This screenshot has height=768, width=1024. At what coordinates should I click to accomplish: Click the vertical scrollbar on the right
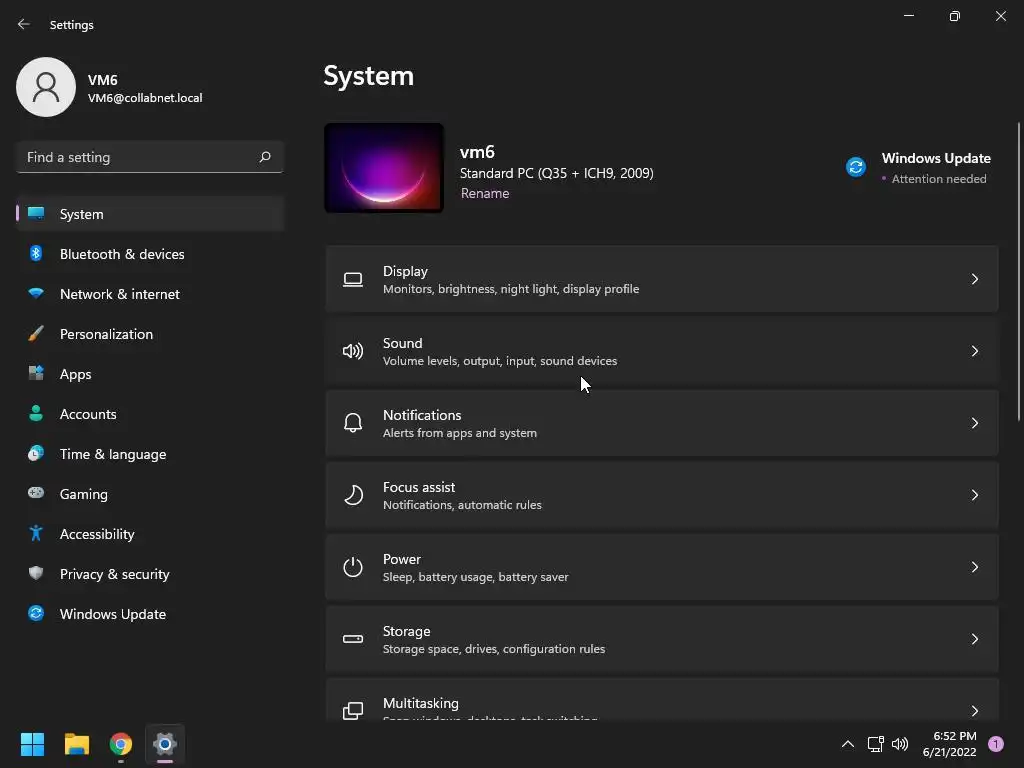click(1018, 271)
